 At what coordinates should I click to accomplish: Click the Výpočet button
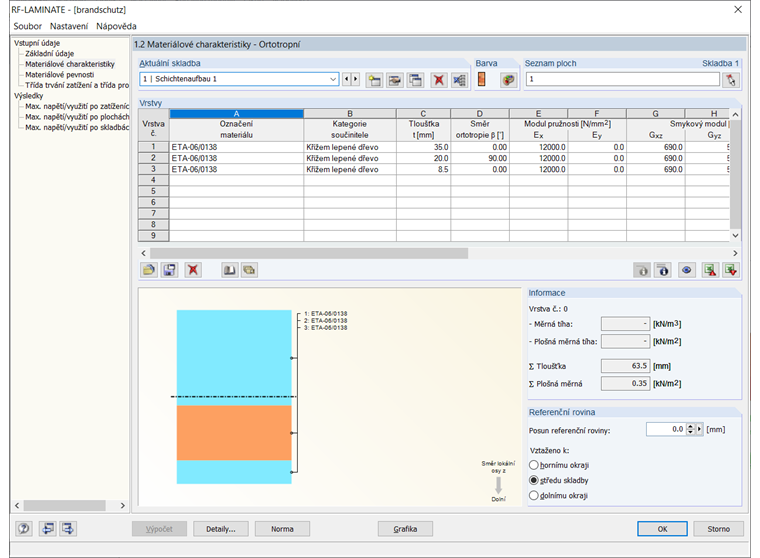coord(159,529)
